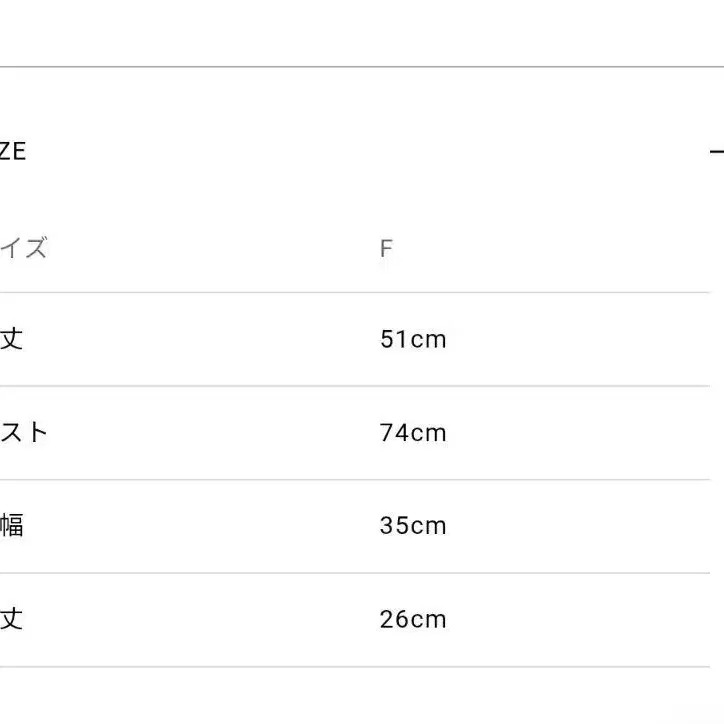The image size is (724, 724).
Task: Click empty header space between SIZE and minus icon
Action: pos(360,152)
